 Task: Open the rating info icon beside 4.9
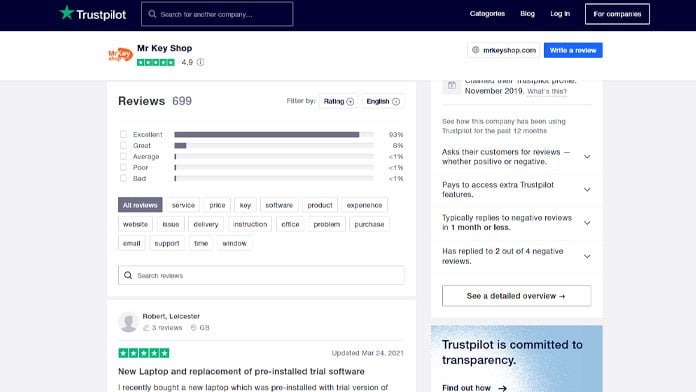(x=201, y=62)
